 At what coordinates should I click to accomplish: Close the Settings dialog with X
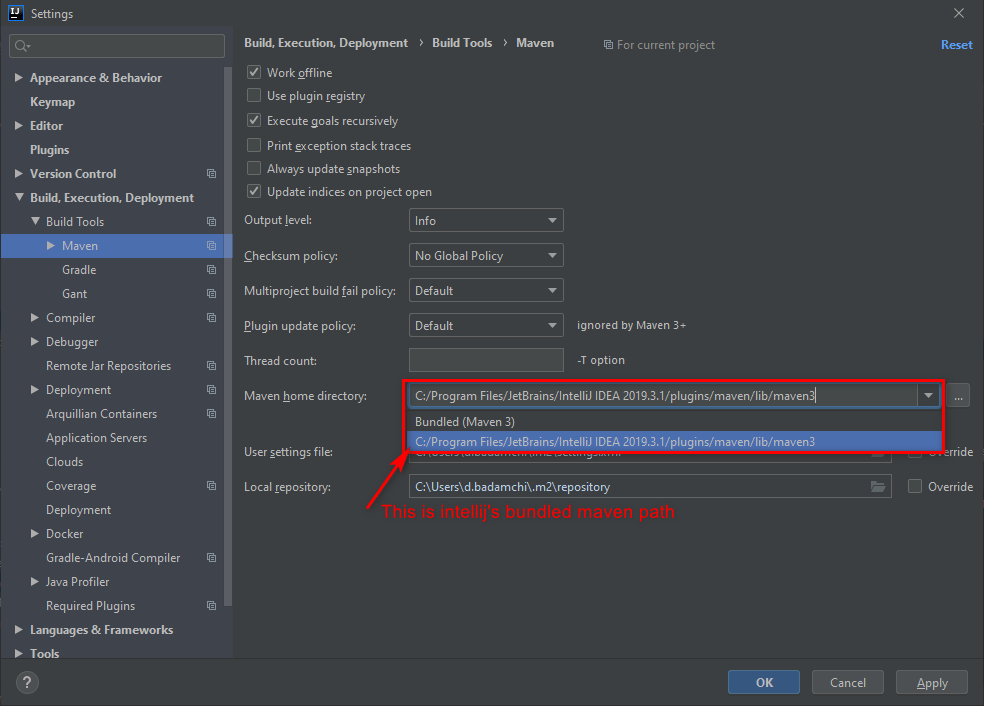tap(959, 13)
